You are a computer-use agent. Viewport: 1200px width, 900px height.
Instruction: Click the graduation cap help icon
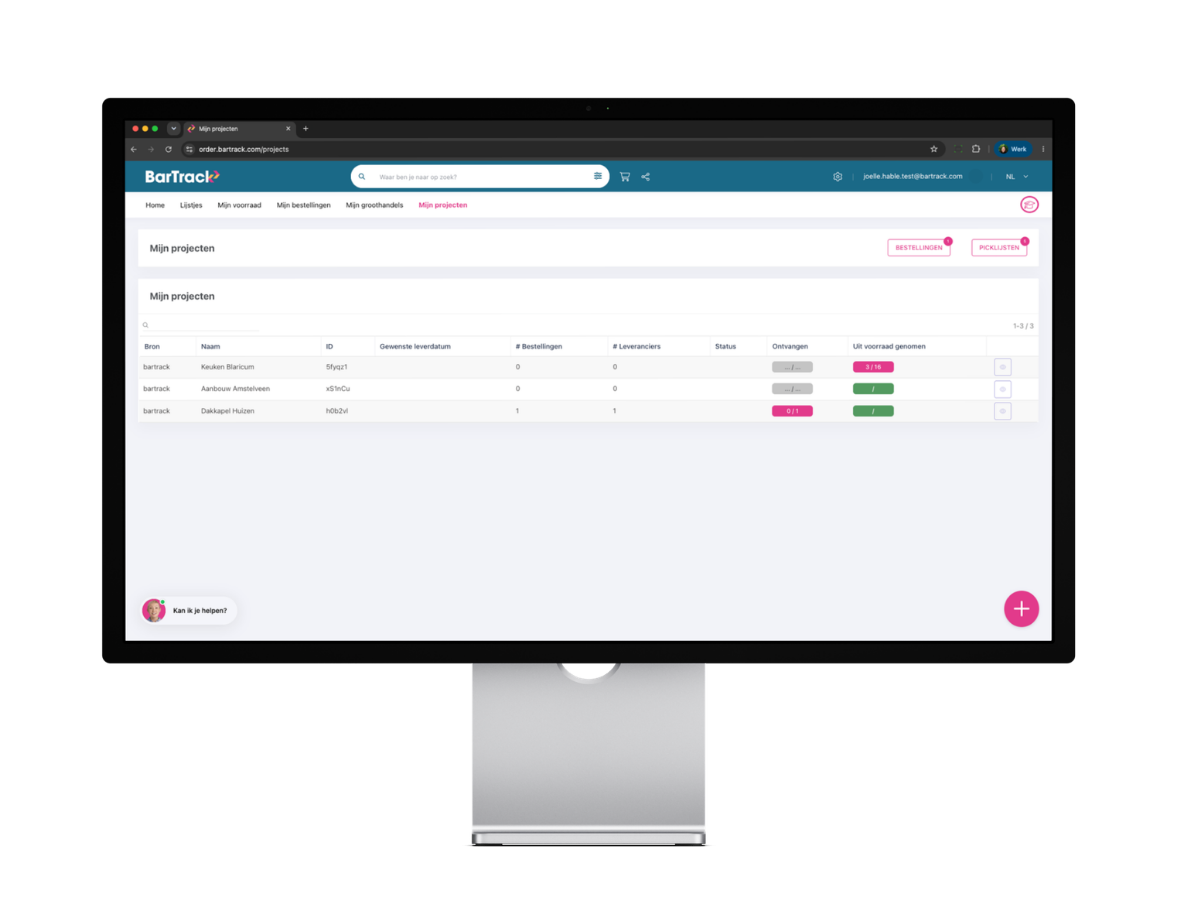tap(1029, 205)
